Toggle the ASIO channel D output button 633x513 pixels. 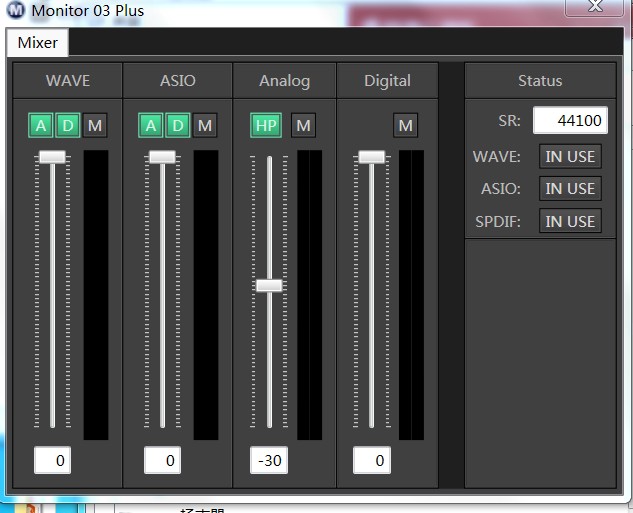coord(177,125)
